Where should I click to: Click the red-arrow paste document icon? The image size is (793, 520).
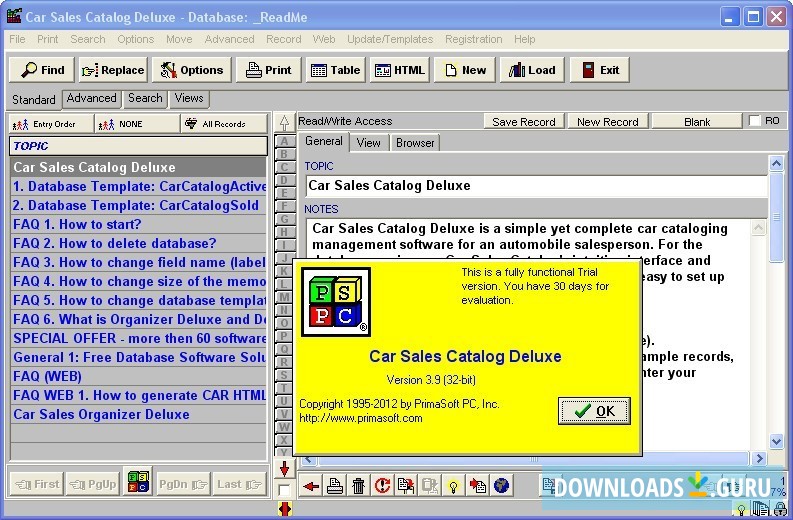pyautogui.click(x=477, y=486)
